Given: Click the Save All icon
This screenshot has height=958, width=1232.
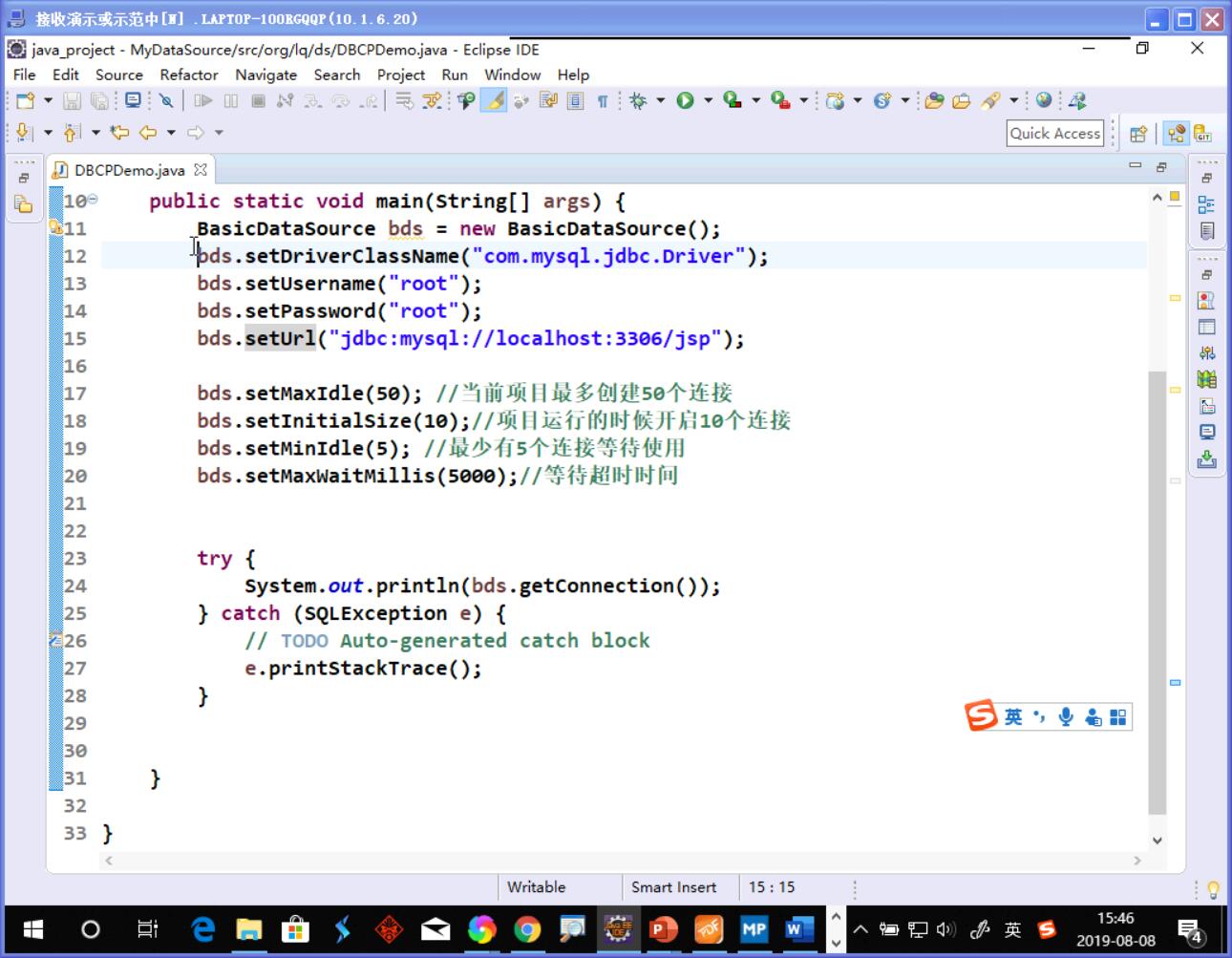Looking at the screenshot, I should tap(99, 100).
